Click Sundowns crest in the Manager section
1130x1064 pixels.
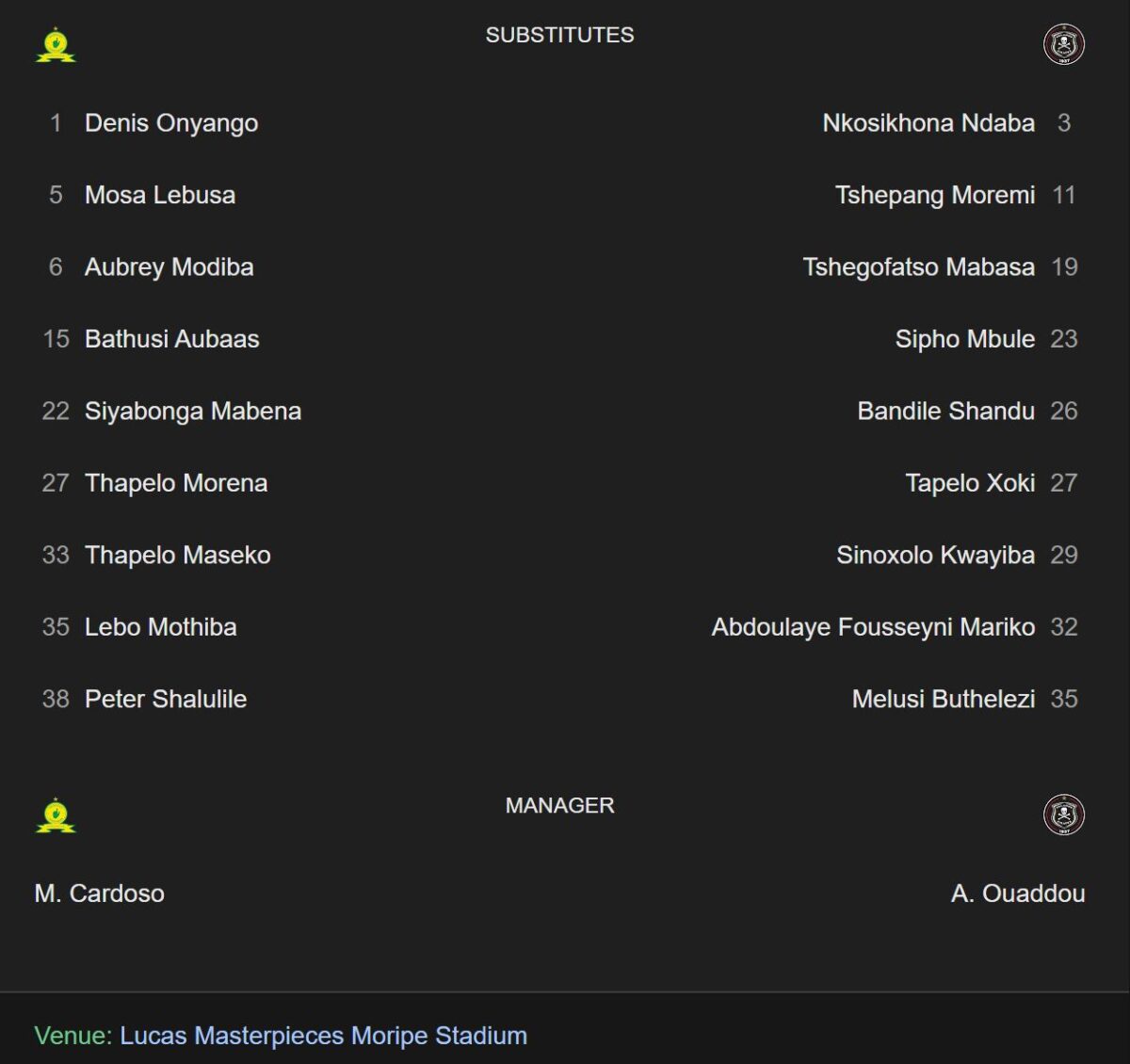(x=56, y=815)
